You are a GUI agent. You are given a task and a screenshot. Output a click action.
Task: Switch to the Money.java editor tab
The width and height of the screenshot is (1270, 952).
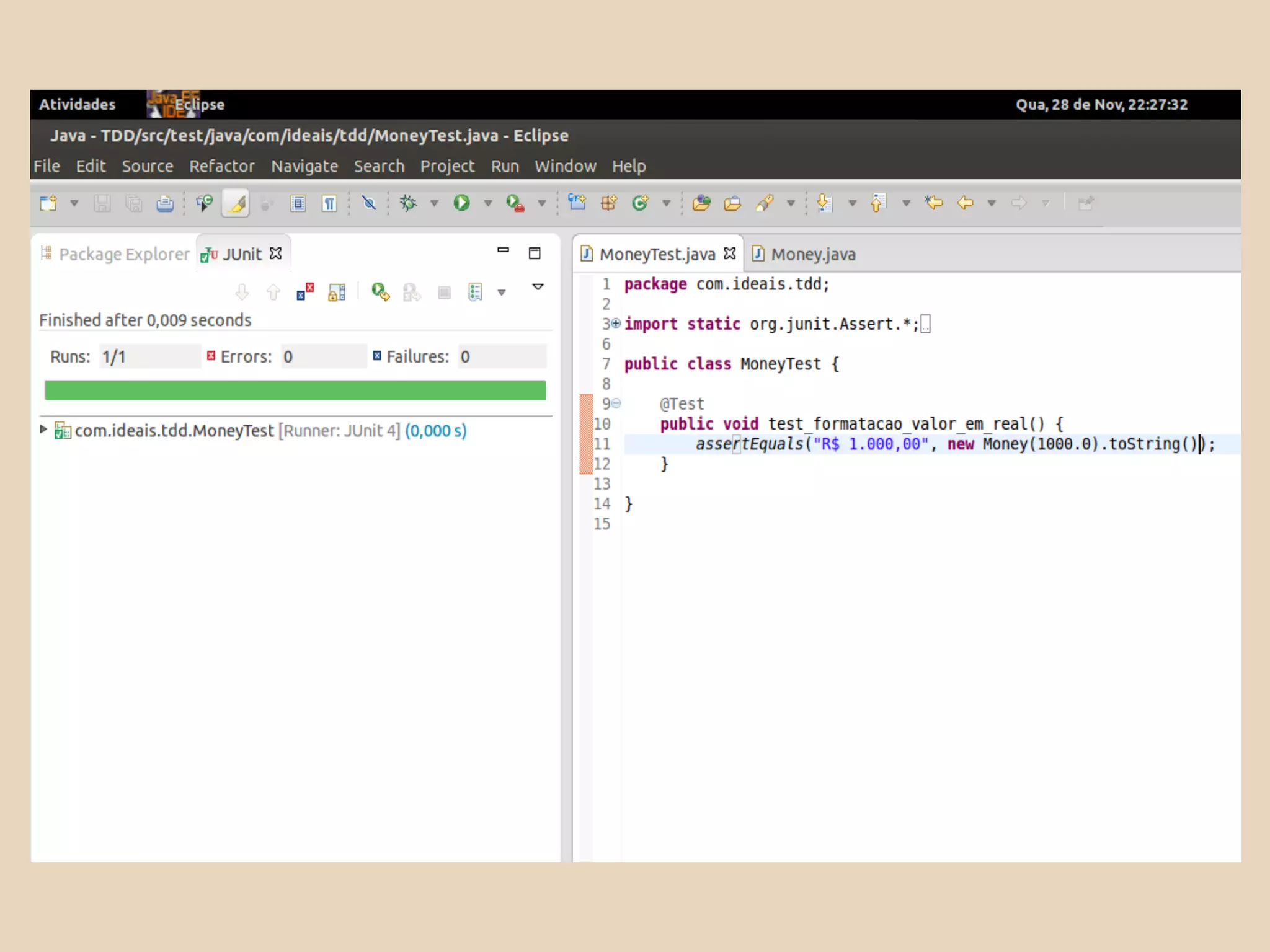coord(812,254)
